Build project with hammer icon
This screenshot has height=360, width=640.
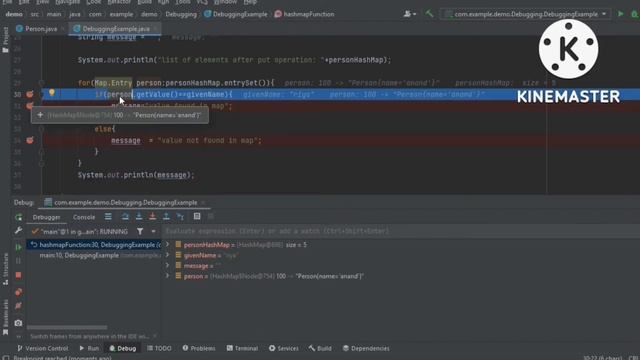[429, 14]
